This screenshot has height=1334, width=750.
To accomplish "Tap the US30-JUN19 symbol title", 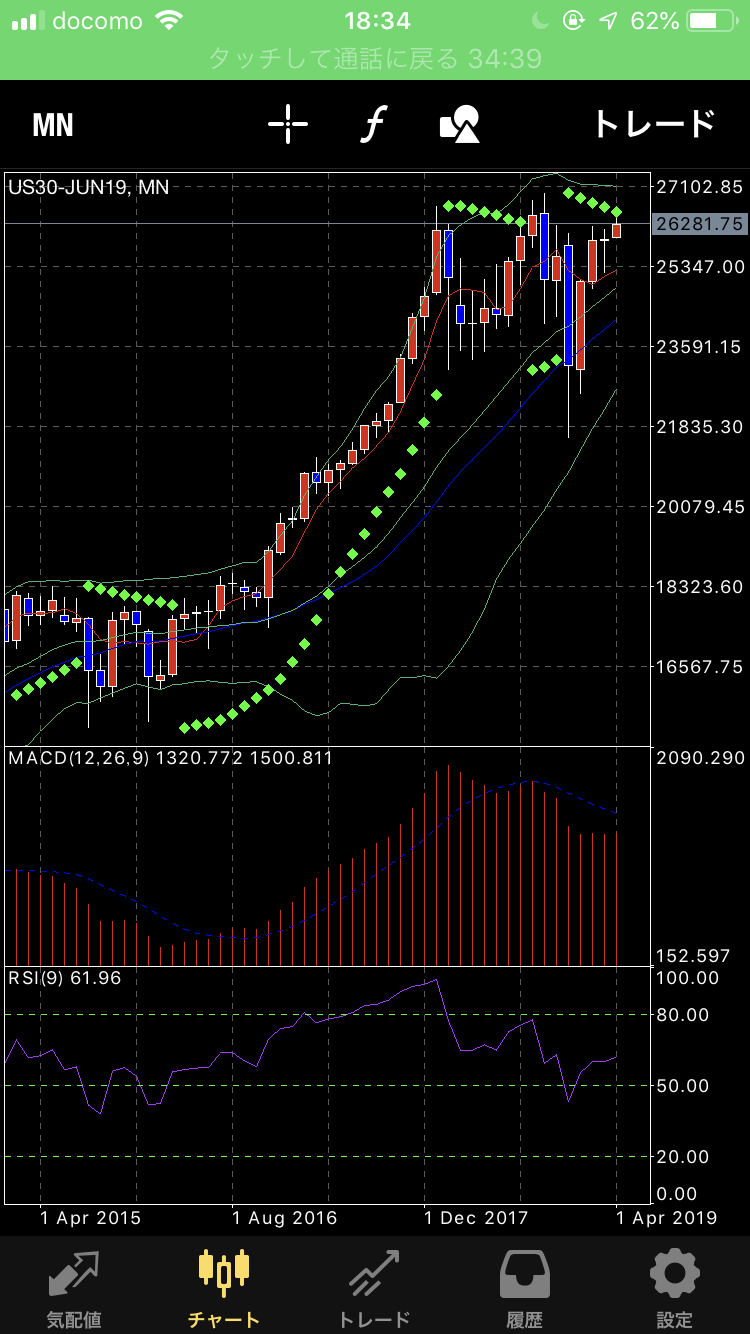I will coord(88,186).
